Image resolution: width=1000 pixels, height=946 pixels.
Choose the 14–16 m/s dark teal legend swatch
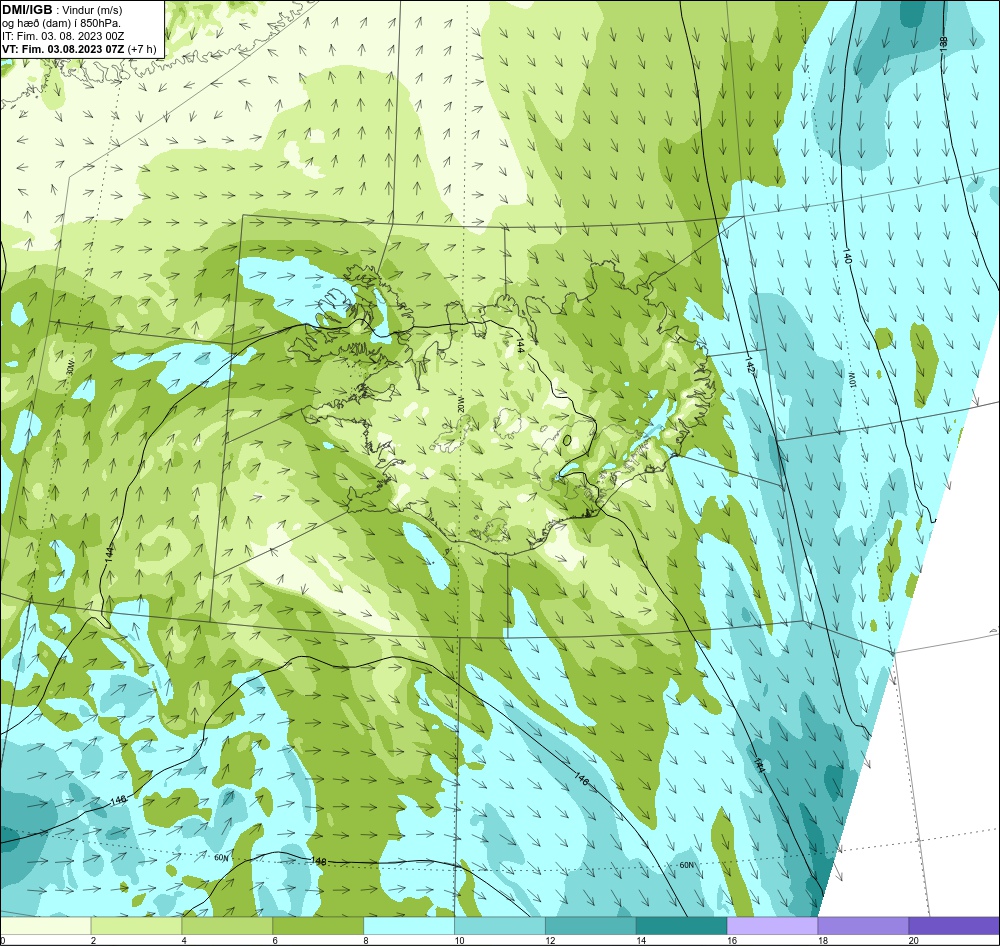[681, 926]
